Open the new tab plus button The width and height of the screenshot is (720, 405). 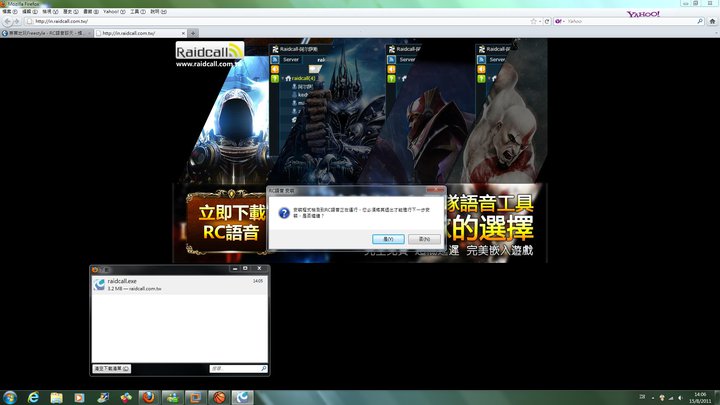pyautogui.click(x=192, y=33)
